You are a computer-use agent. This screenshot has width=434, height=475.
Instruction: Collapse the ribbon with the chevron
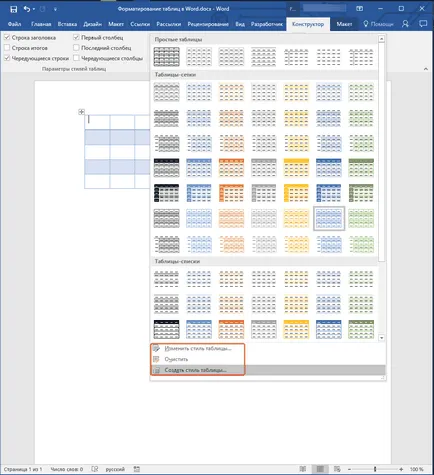coord(426,69)
